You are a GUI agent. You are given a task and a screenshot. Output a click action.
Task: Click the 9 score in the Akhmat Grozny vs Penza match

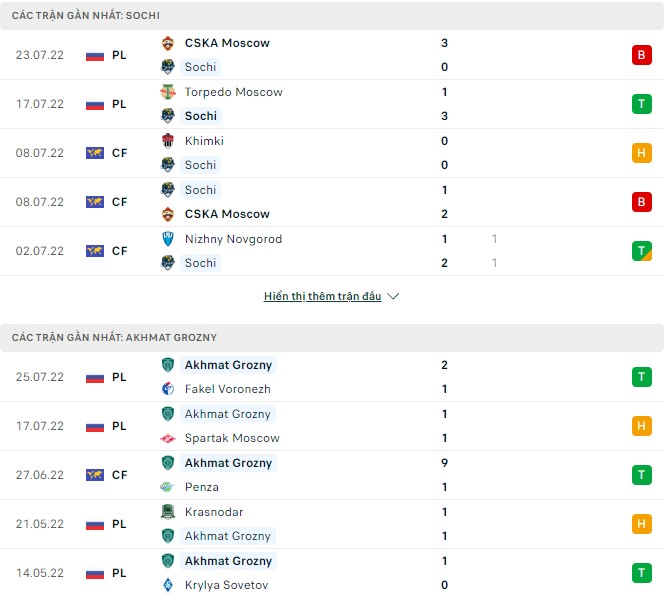click(x=444, y=463)
